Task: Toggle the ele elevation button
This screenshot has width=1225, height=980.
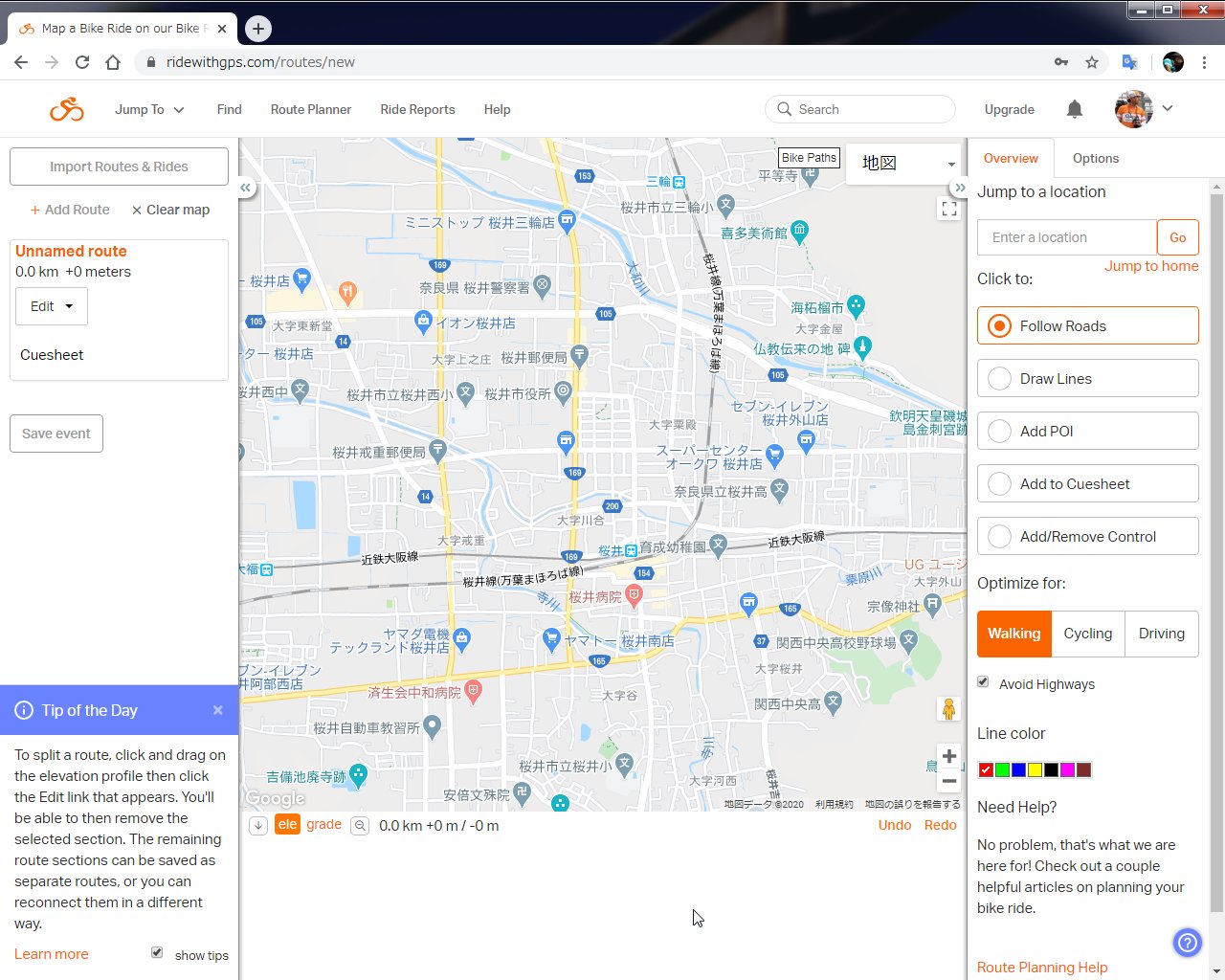Action: click(x=287, y=824)
